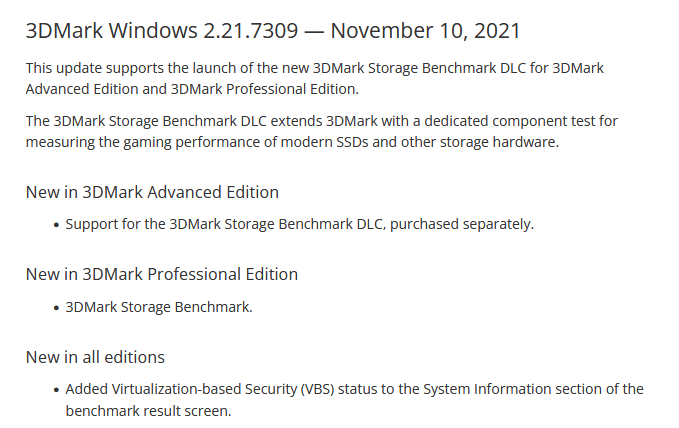Click the paragraph starting 'The 3DMark Storage Benchmark DLC extends'
Screen dimensions: 679x428
(321, 131)
